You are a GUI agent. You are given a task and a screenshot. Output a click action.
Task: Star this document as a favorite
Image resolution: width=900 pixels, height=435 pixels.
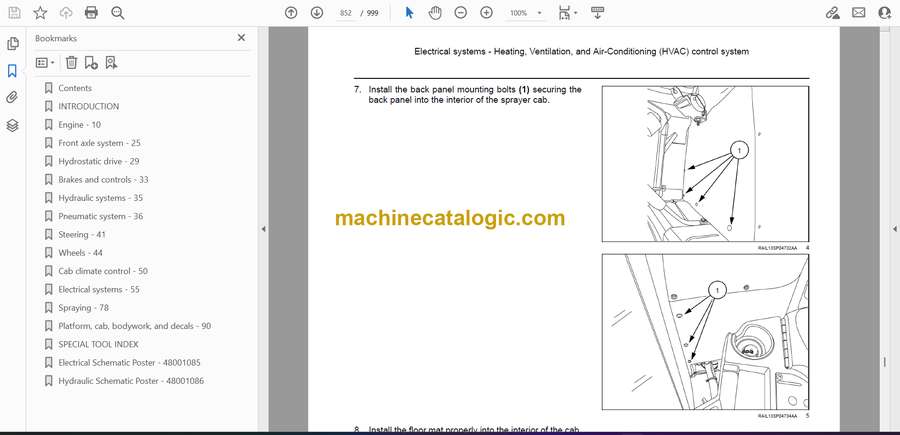(40, 13)
